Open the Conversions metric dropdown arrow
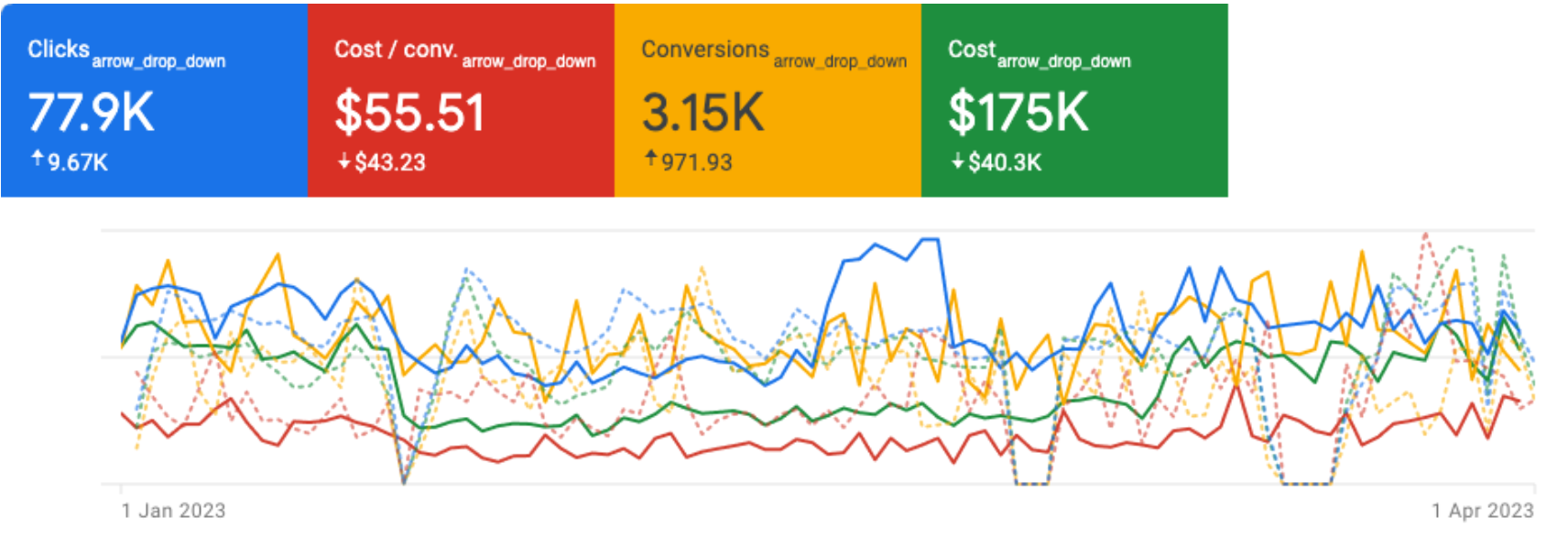Viewport: 1568px width, 538px height. [x=840, y=61]
